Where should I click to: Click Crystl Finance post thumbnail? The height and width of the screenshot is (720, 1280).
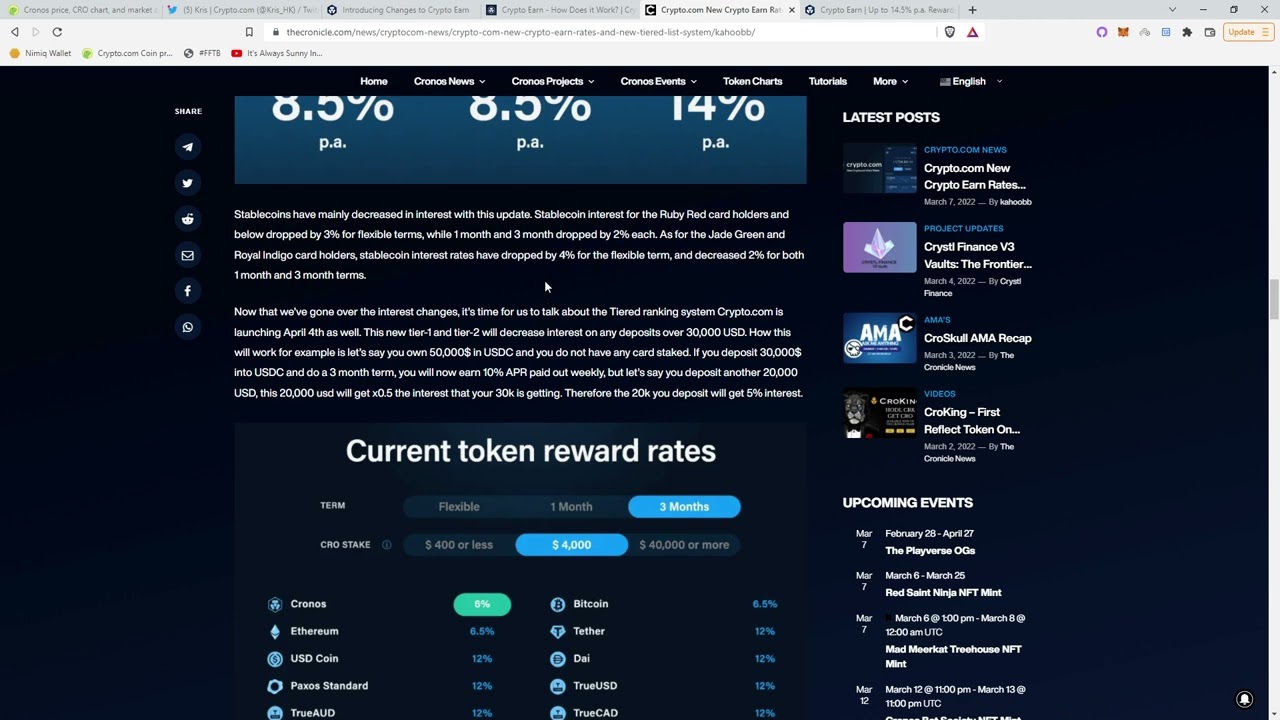879,247
